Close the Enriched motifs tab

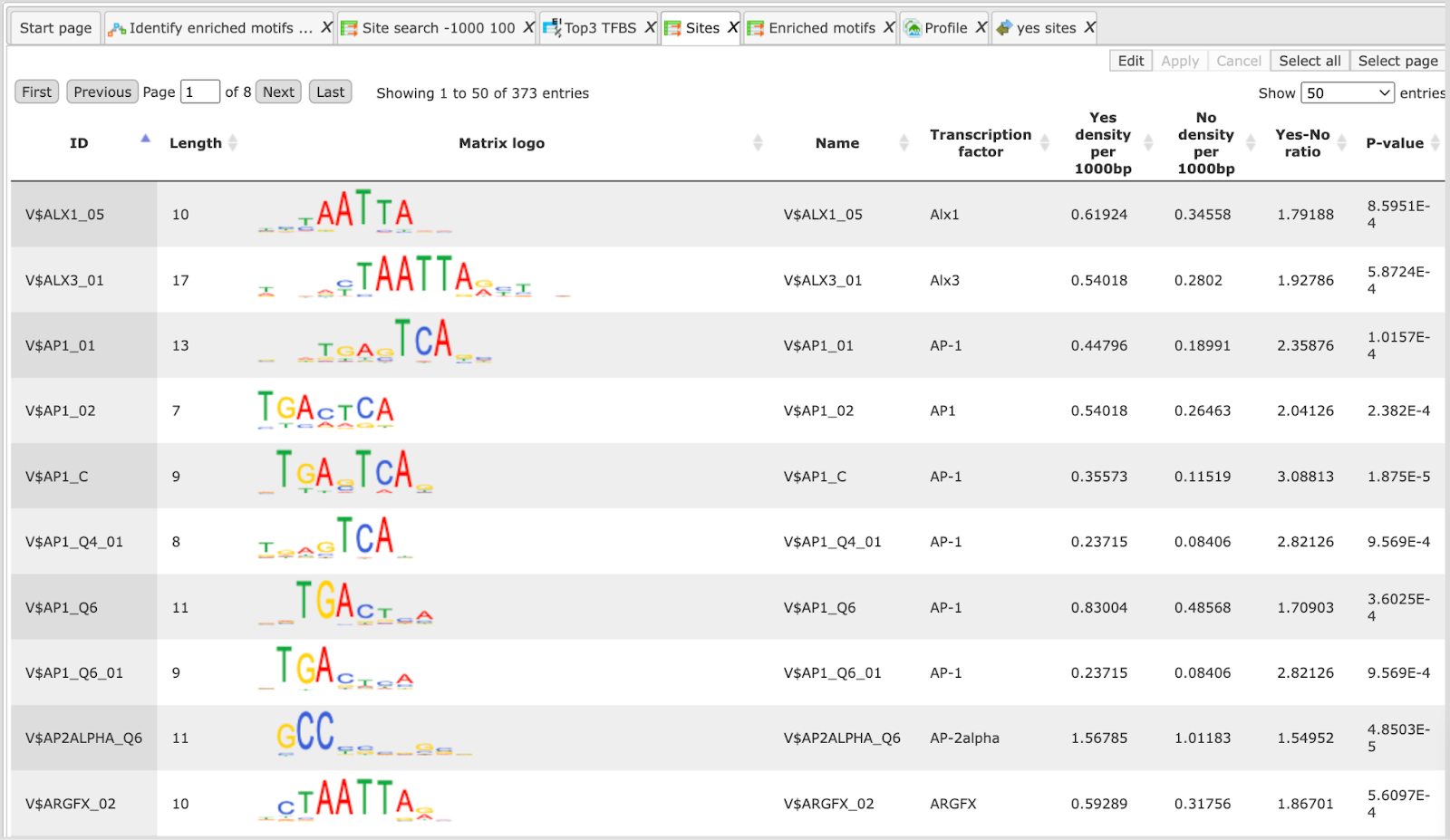click(889, 28)
